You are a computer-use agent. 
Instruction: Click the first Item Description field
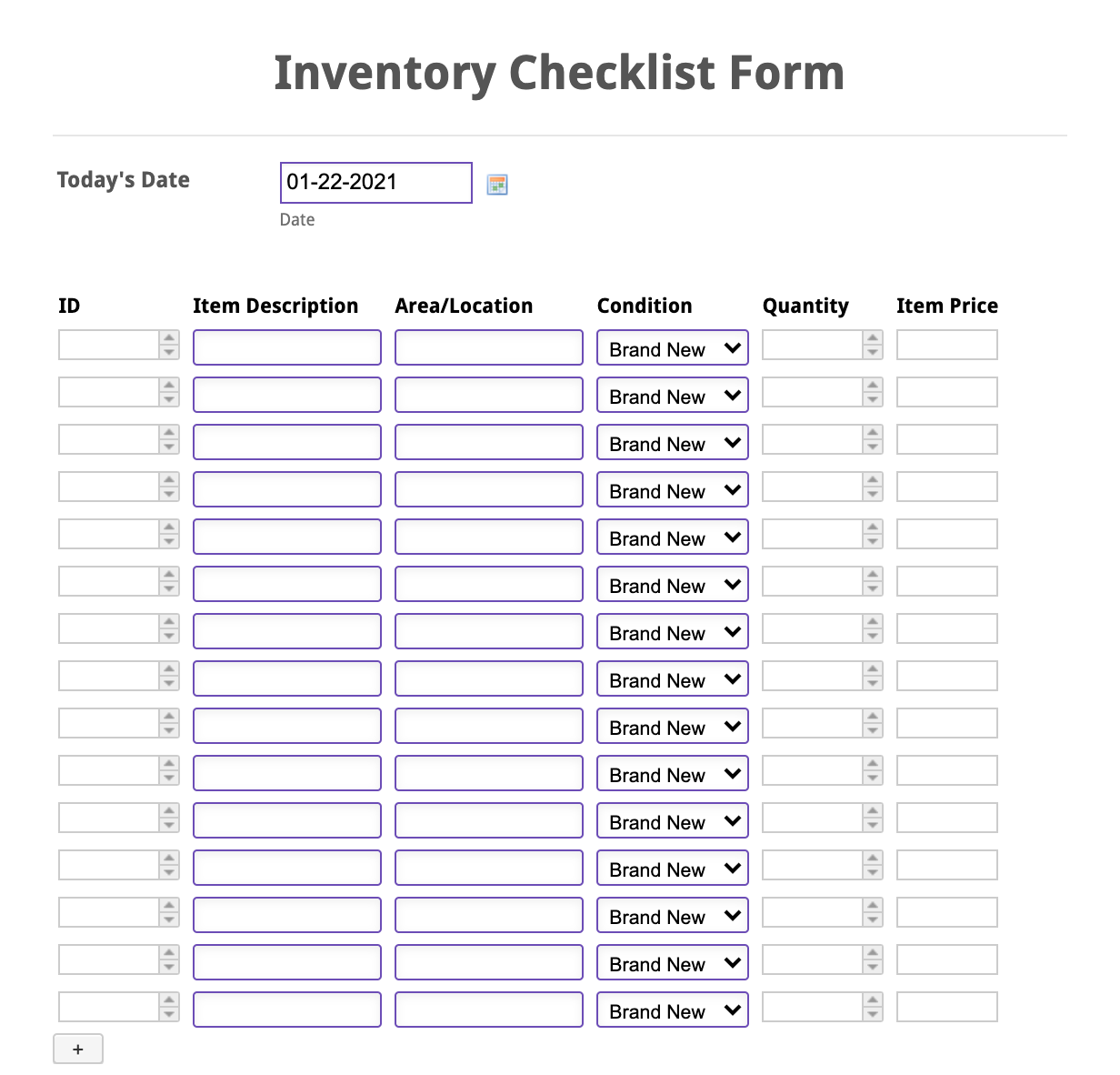pos(286,347)
